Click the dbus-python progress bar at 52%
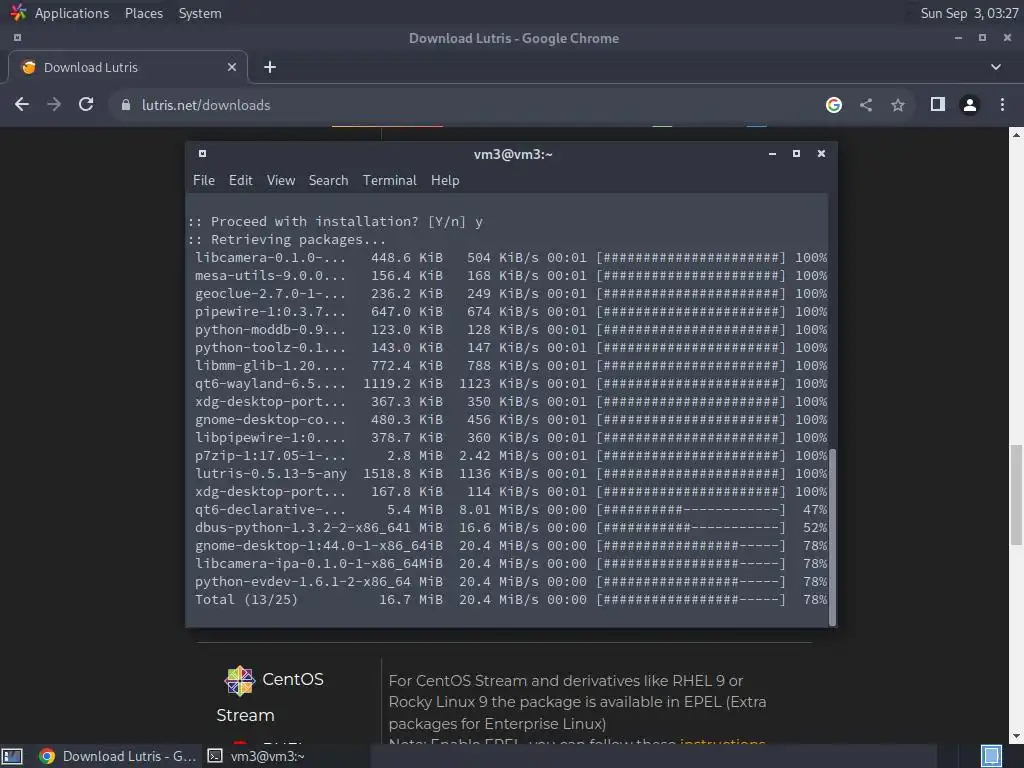Image resolution: width=1024 pixels, height=768 pixels. tap(691, 528)
